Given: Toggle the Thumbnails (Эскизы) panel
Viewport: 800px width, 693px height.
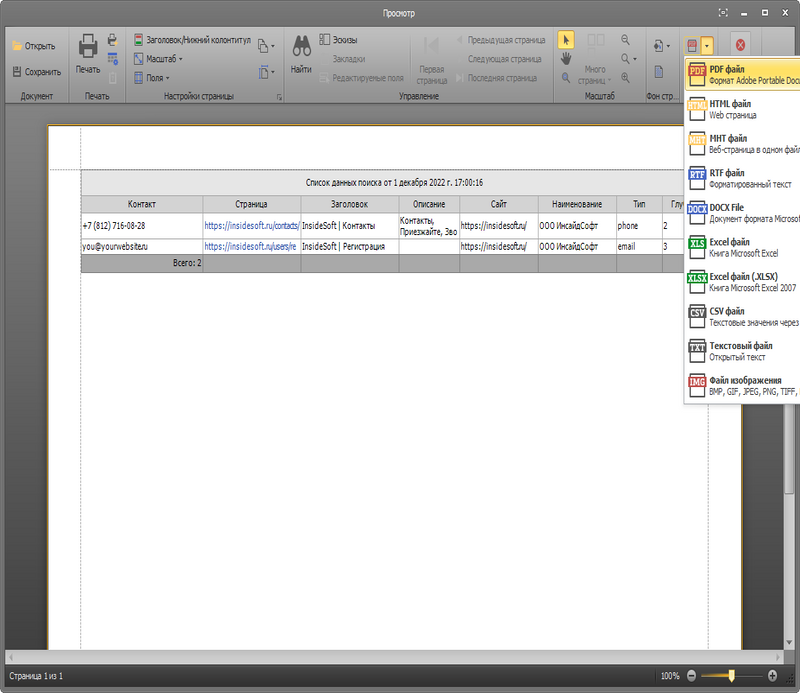Looking at the screenshot, I should pyautogui.click(x=338, y=40).
